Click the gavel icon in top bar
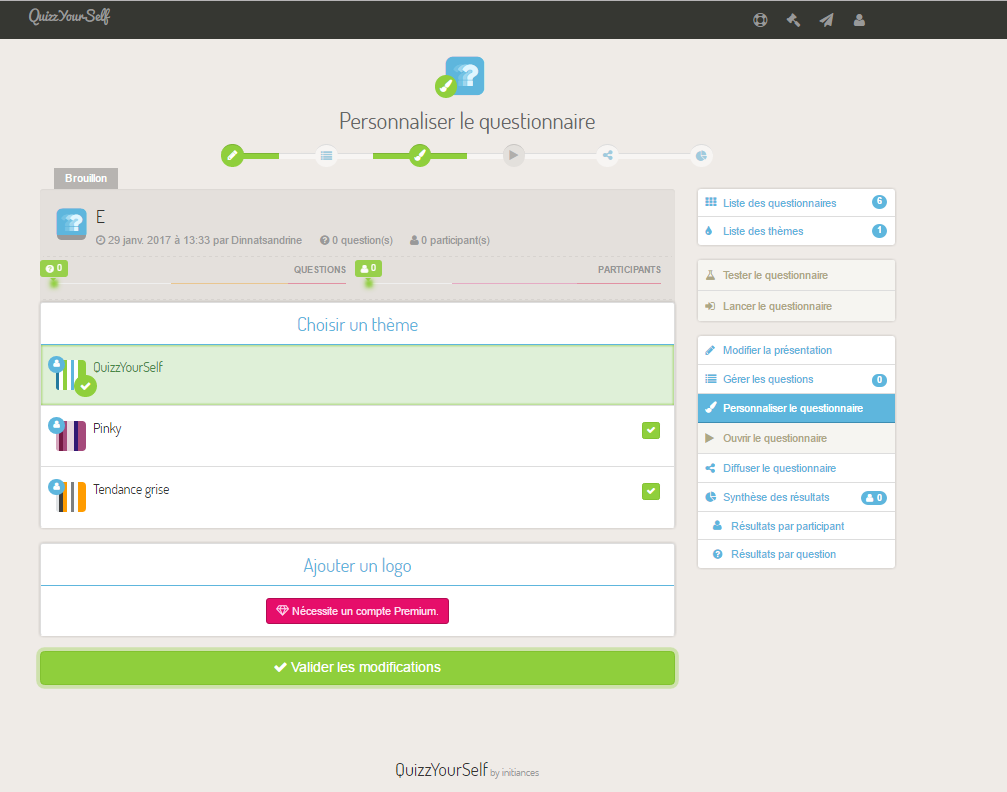Viewport: 1007px width, 792px height. pos(793,20)
